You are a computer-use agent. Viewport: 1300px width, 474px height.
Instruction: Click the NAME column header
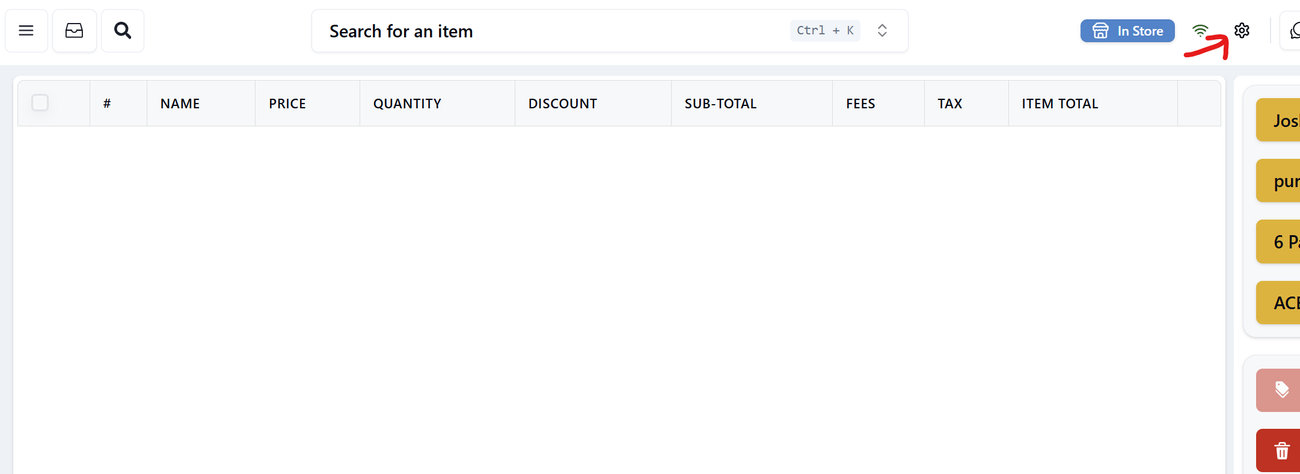click(180, 104)
